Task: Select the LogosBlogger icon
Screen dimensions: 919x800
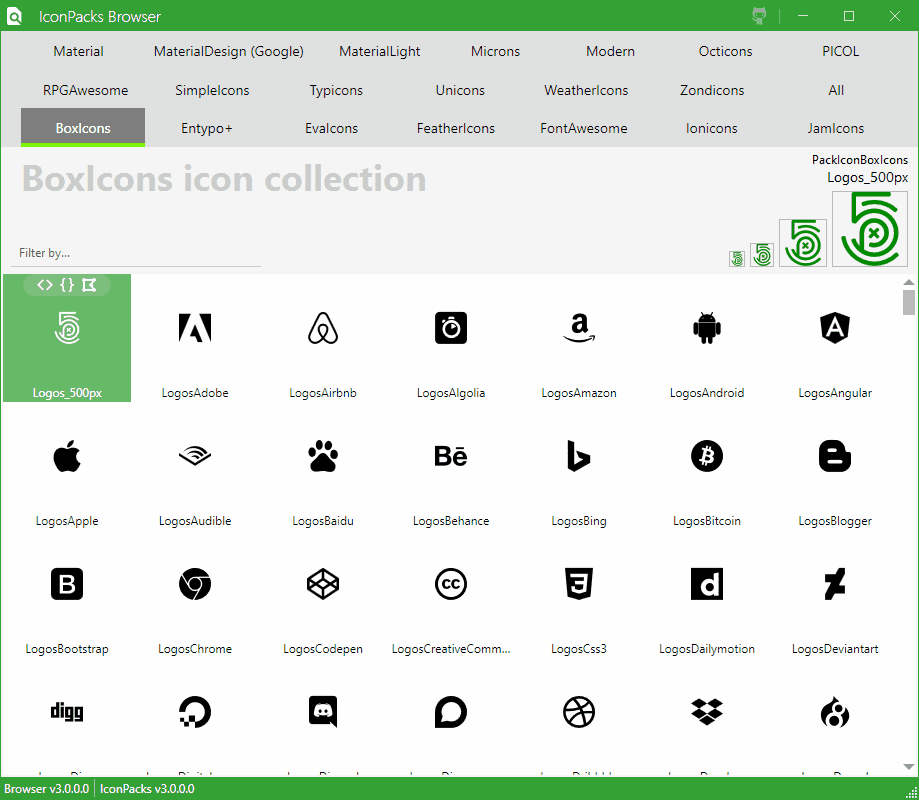Action: (x=835, y=456)
